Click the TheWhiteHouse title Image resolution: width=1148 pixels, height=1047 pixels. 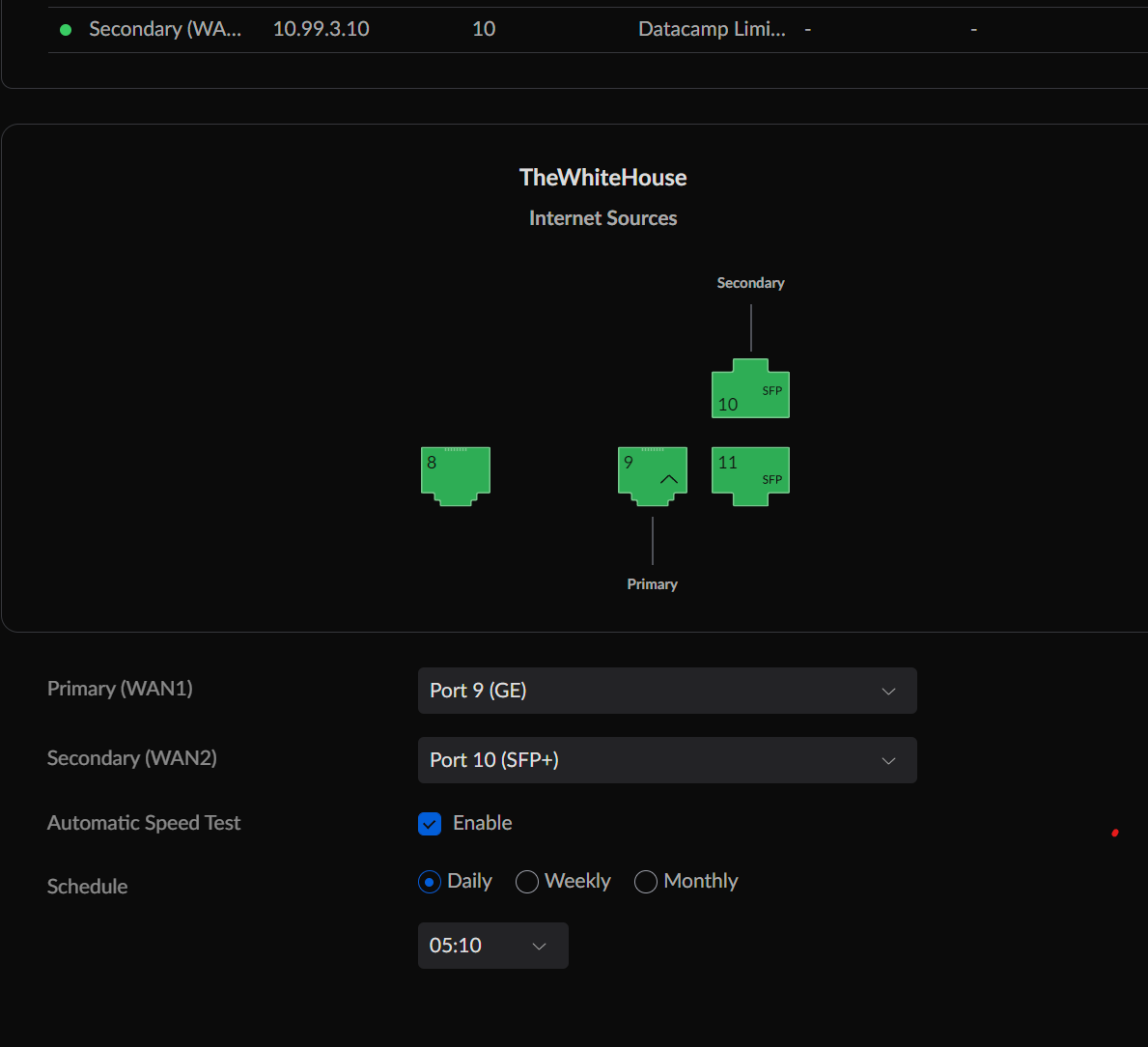[x=602, y=178]
